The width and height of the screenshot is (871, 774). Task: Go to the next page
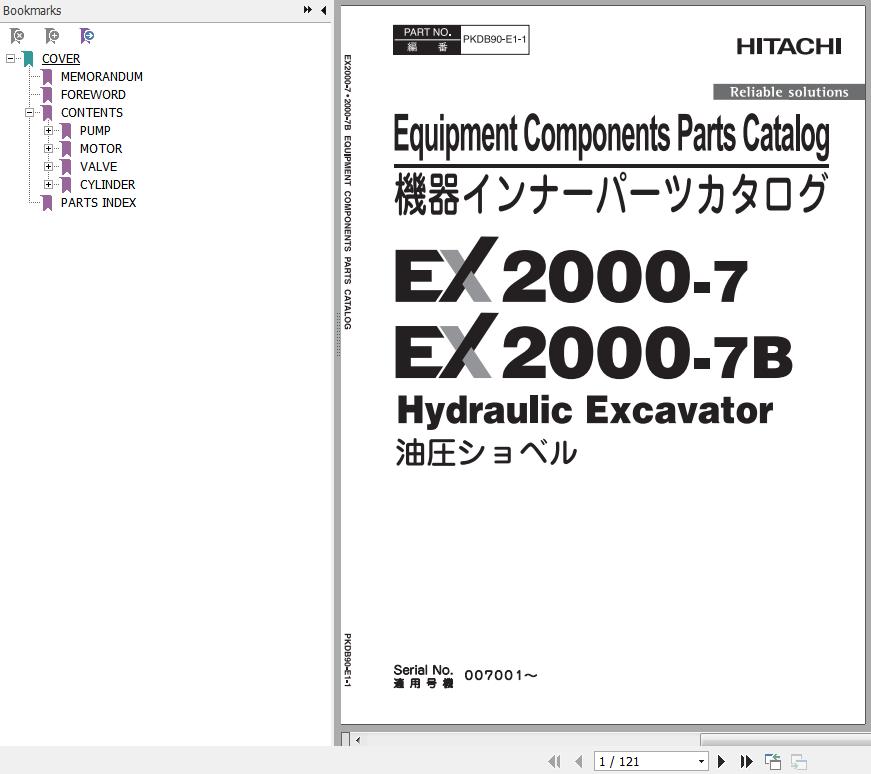coord(721,761)
